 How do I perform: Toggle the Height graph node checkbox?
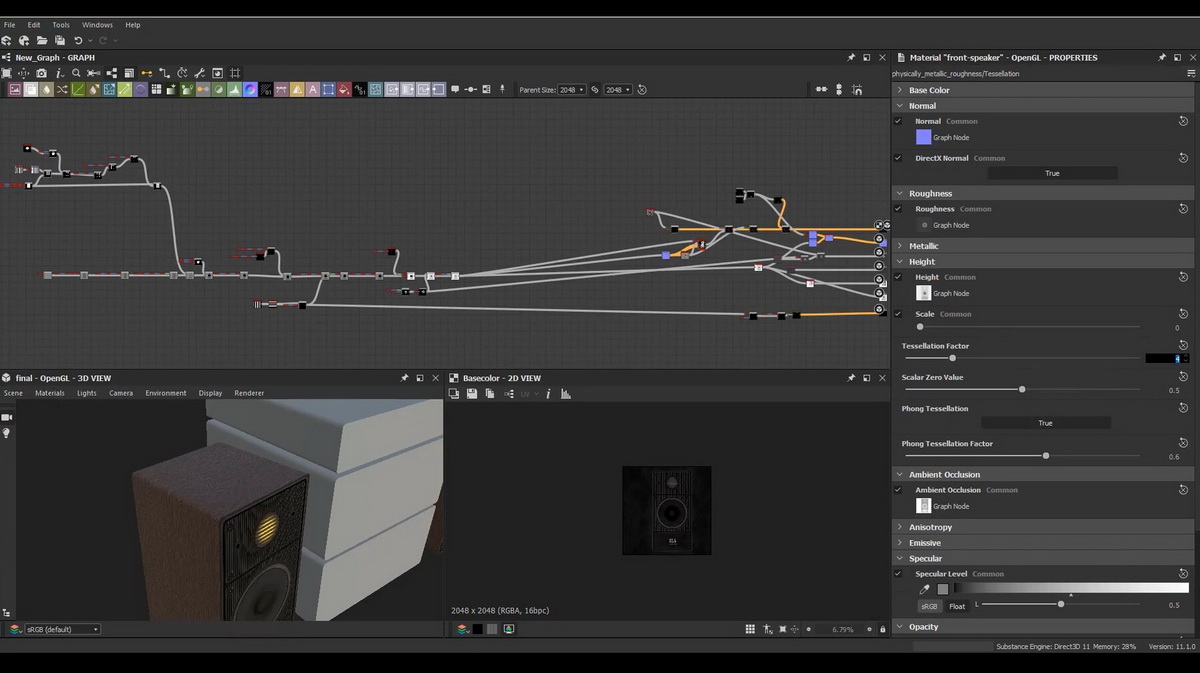pyautogui.click(x=898, y=277)
